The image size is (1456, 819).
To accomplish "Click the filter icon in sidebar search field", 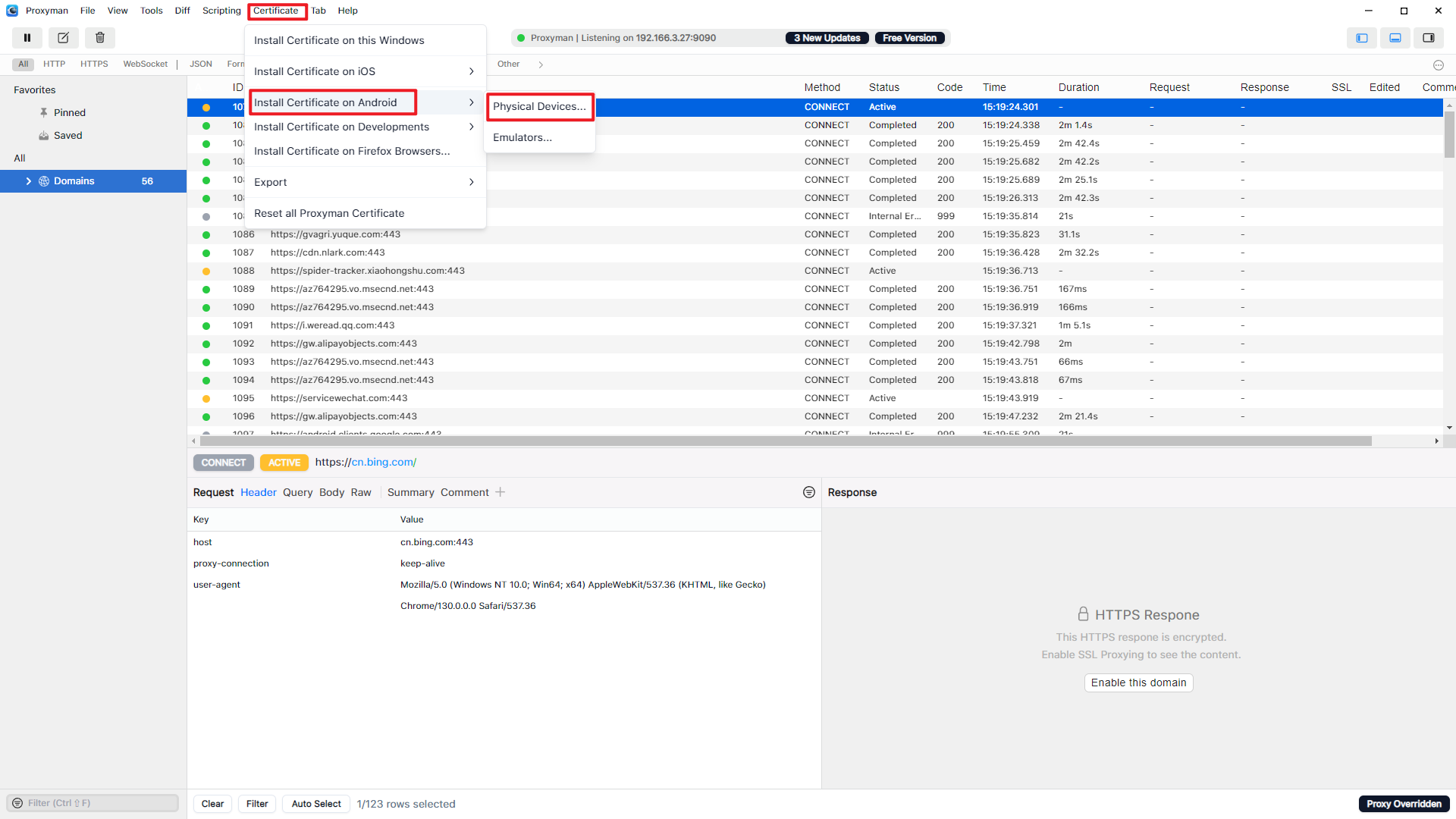I will point(17,803).
